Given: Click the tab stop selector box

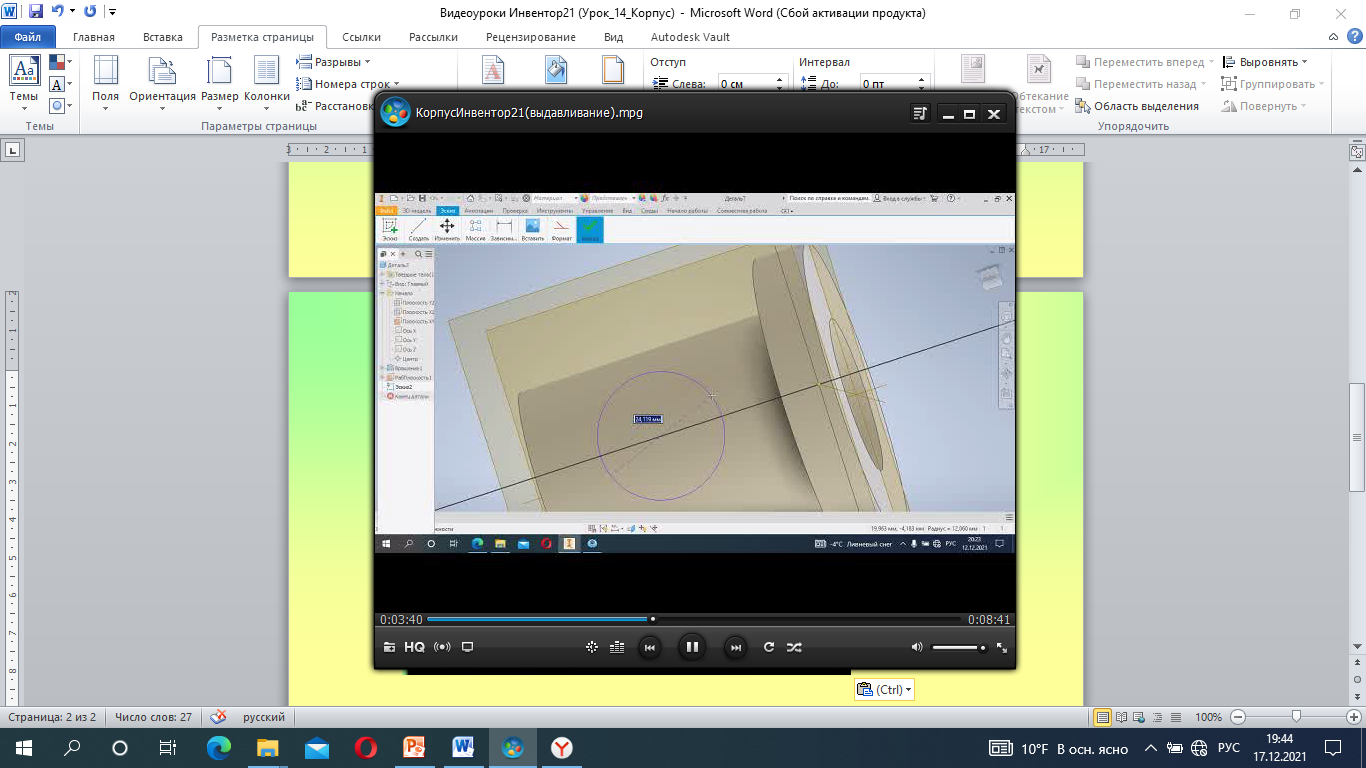Looking at the screenshot, I should [13, 151].
